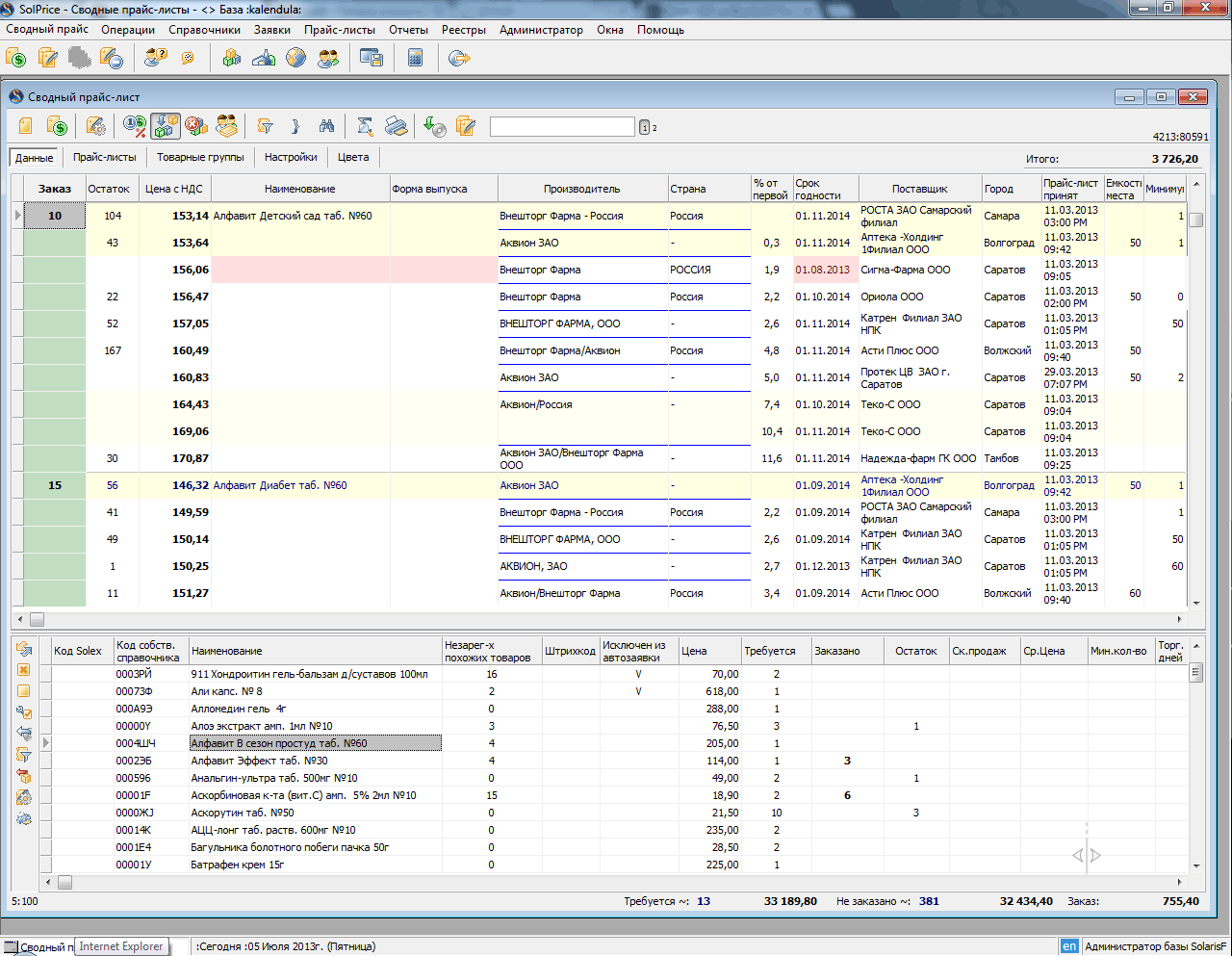Image resolution: width=1232 pixels, height=956 pixels.
Task: Click the sum with magnifier icon
Action: click(364, 126)
